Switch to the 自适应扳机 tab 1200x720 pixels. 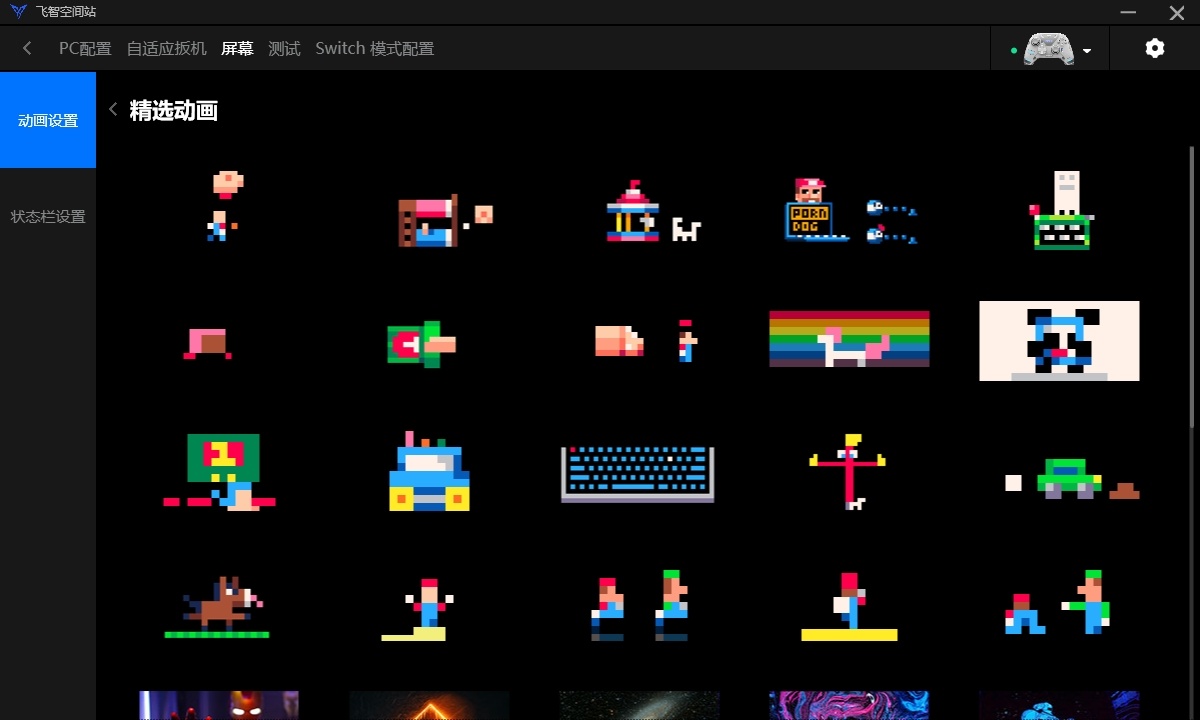pyautogui.click(x=167, y=48)
